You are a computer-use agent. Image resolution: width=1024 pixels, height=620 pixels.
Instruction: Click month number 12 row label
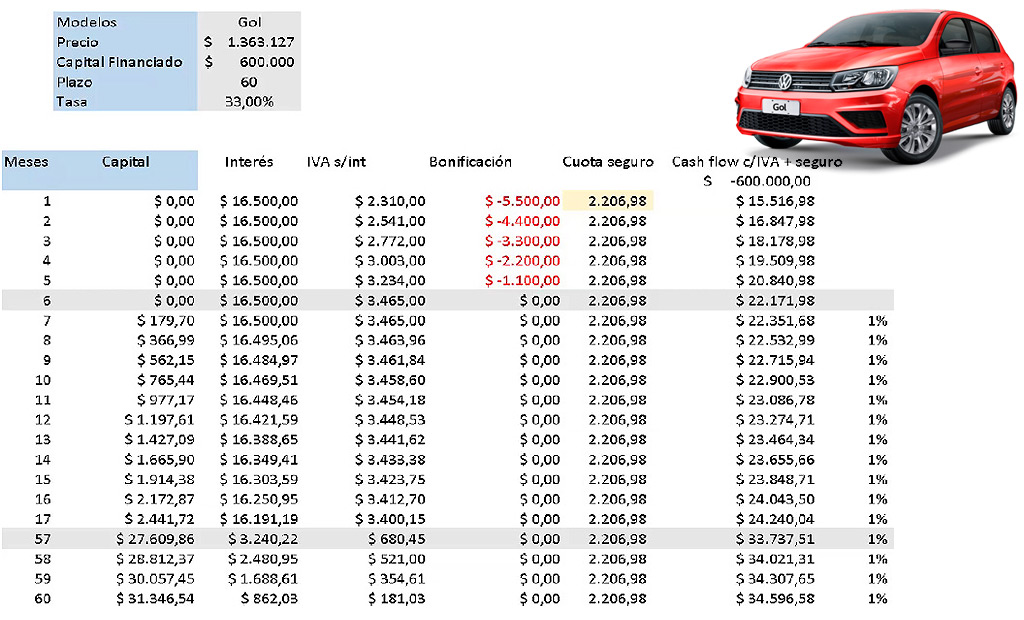coord(42,420)
